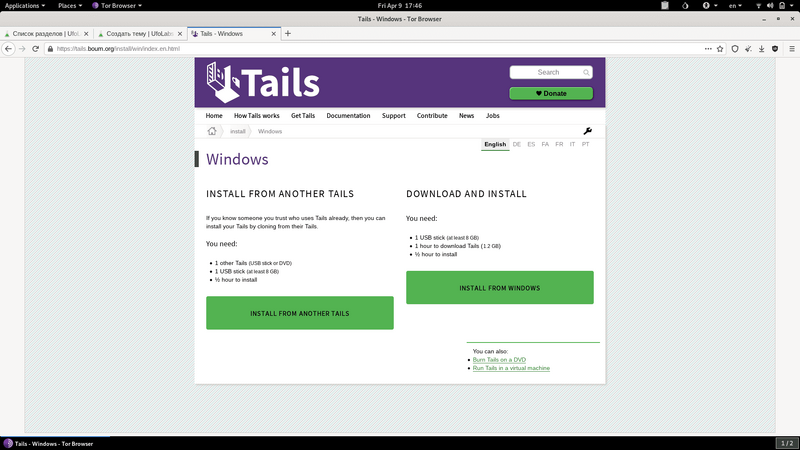Open How Tails works page
This screenshot has width=800, height=450.
click(x=257, y=116)
